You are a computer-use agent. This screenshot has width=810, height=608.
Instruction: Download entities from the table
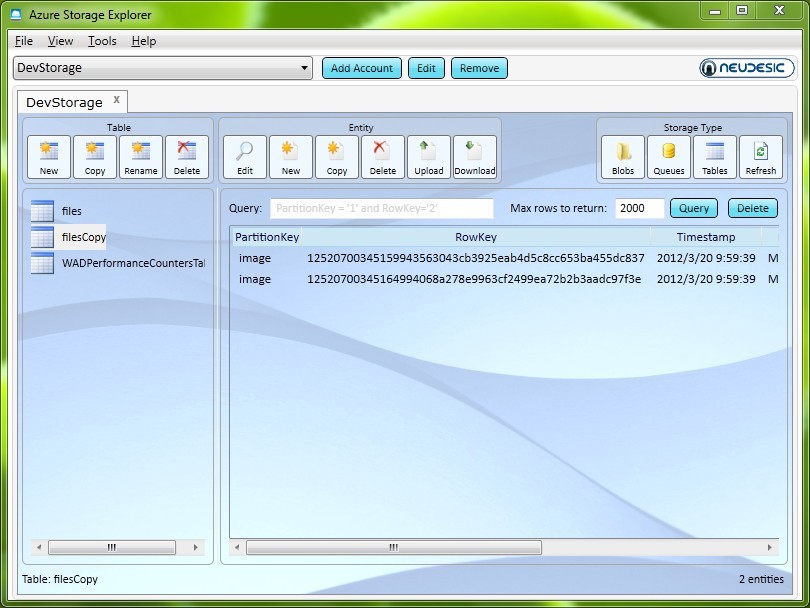[475, 157]
